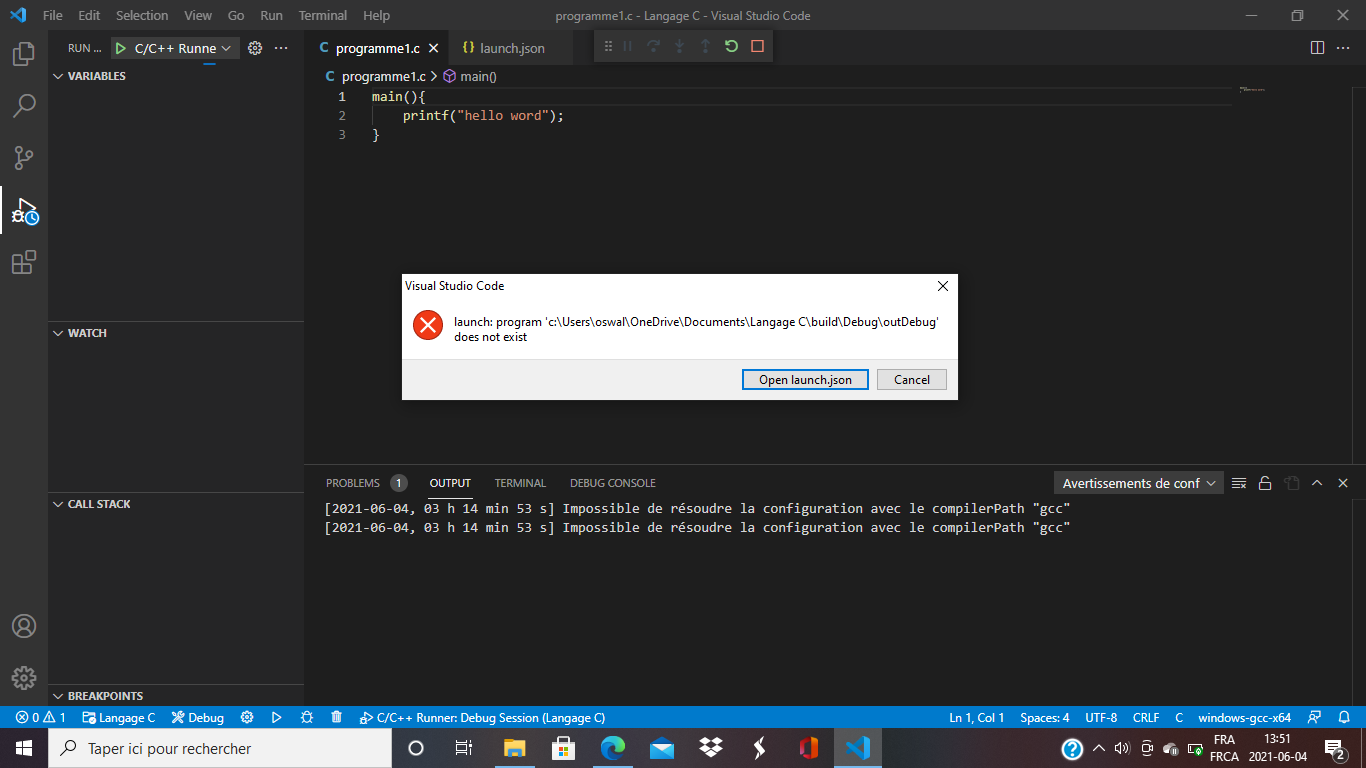
Task: Open the Terminal menu
Action: tap(323, 16)
